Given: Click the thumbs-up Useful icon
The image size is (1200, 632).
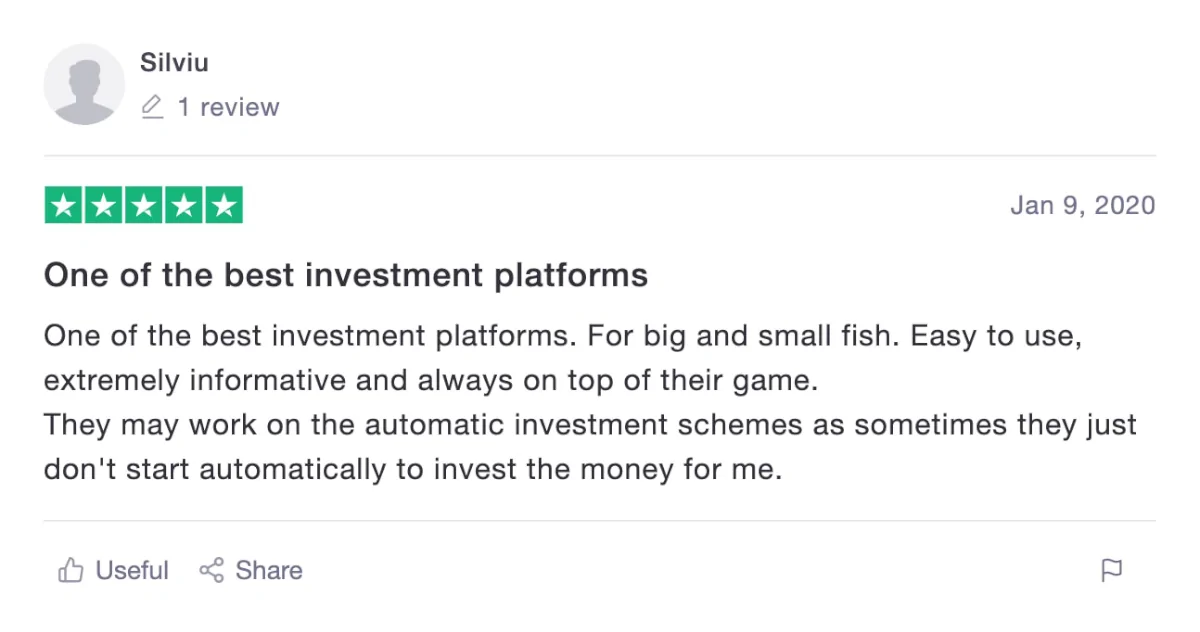Looking at the screenshot, I should point(70,571).
